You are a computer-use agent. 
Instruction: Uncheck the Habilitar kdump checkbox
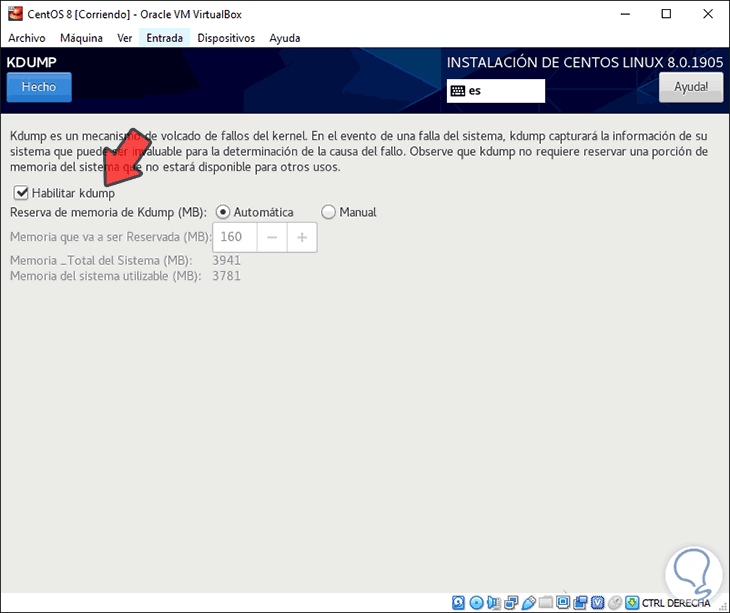(x=21, y=192)
